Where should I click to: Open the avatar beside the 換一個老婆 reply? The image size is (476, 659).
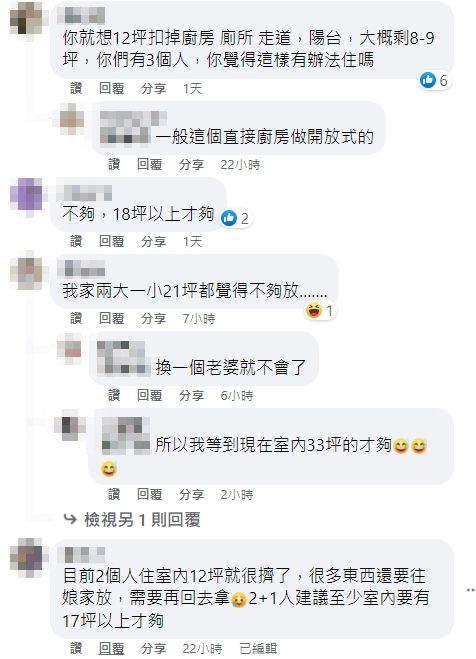tap(70, 348)
